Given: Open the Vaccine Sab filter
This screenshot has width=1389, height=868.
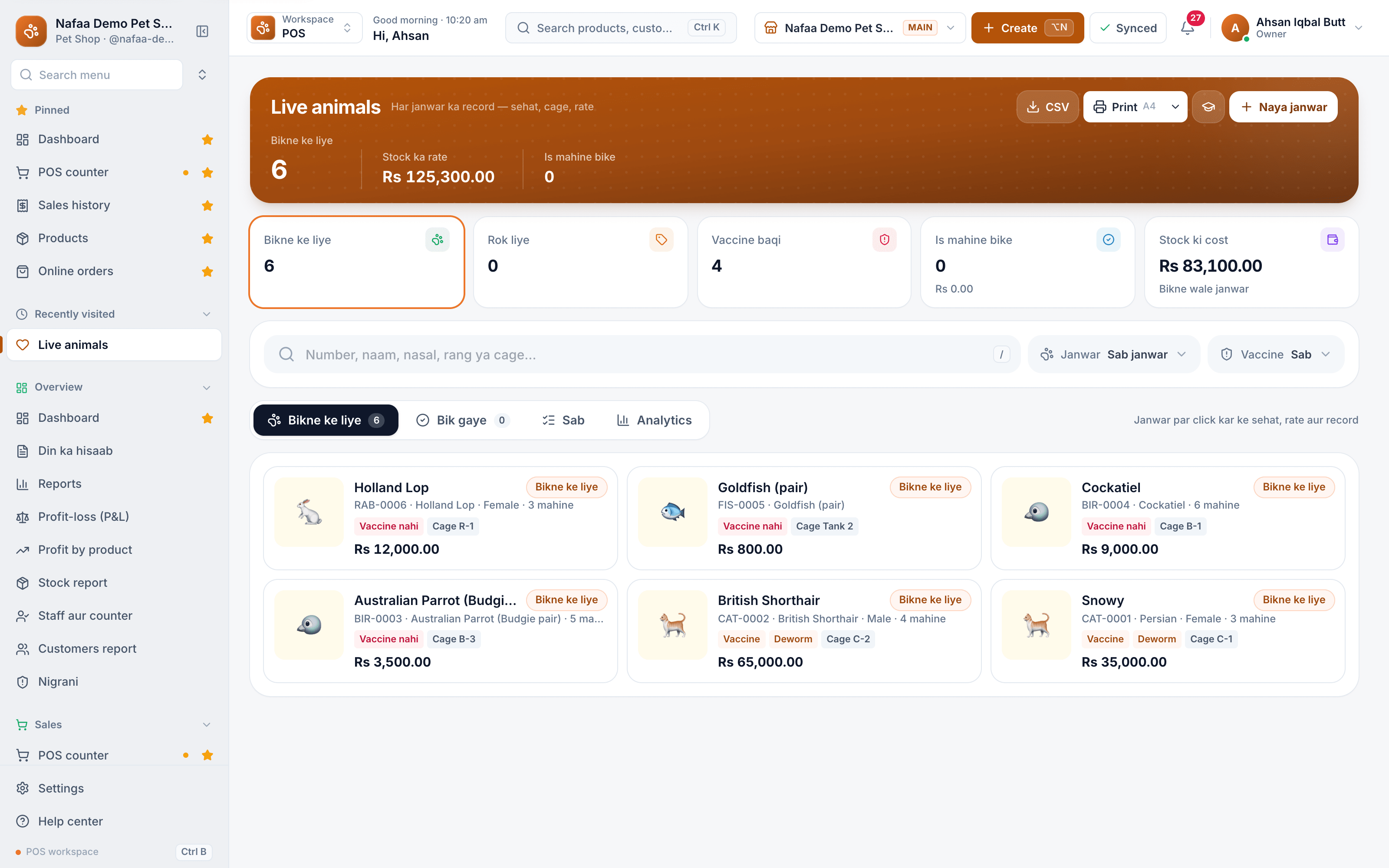Looking at the screenshot, I should tap(1276, 354).
